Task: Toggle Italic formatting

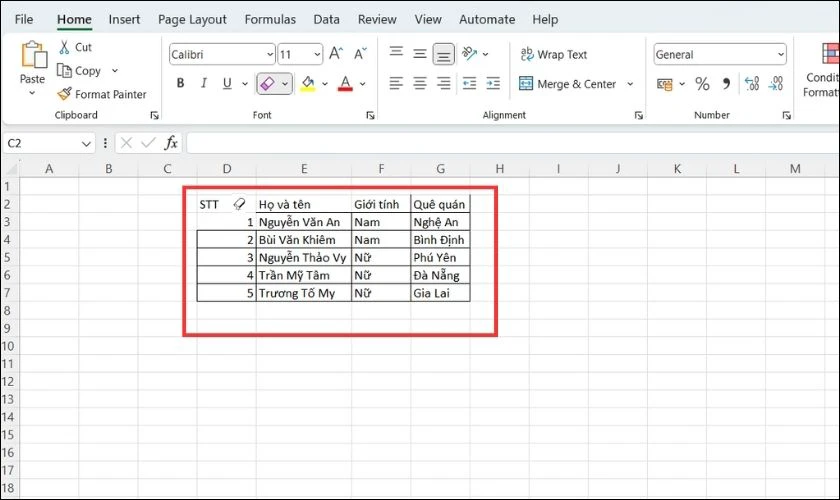Action: pos(204,83)
